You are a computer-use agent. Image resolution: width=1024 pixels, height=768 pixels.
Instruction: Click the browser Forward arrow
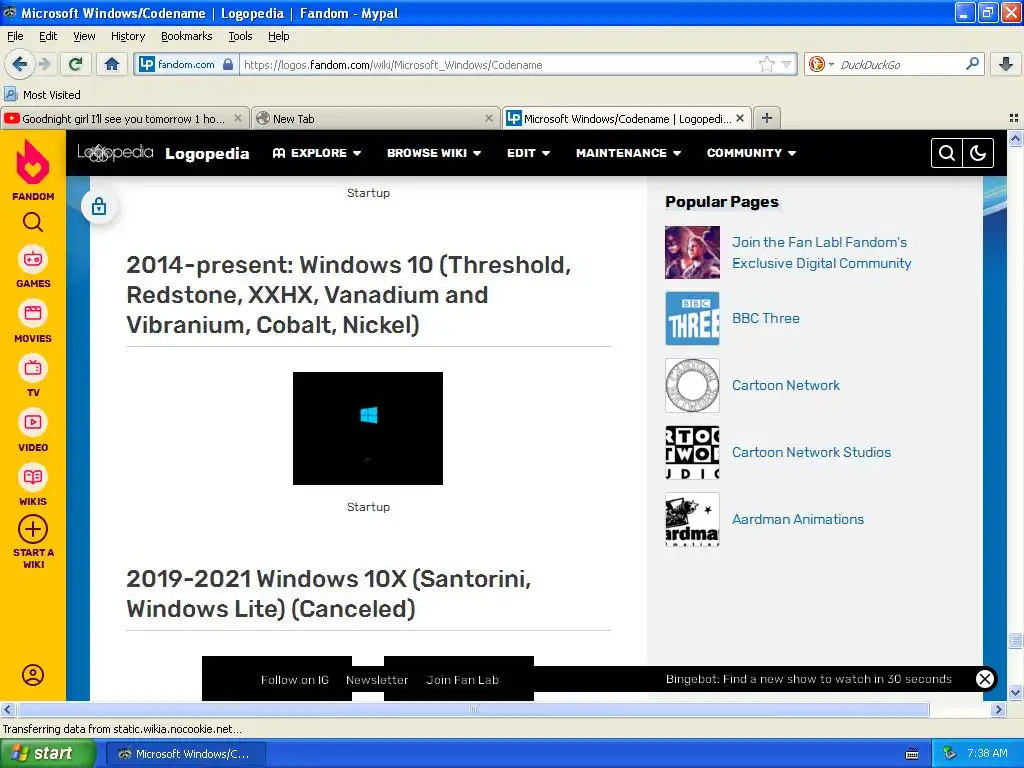pos(44,64)
